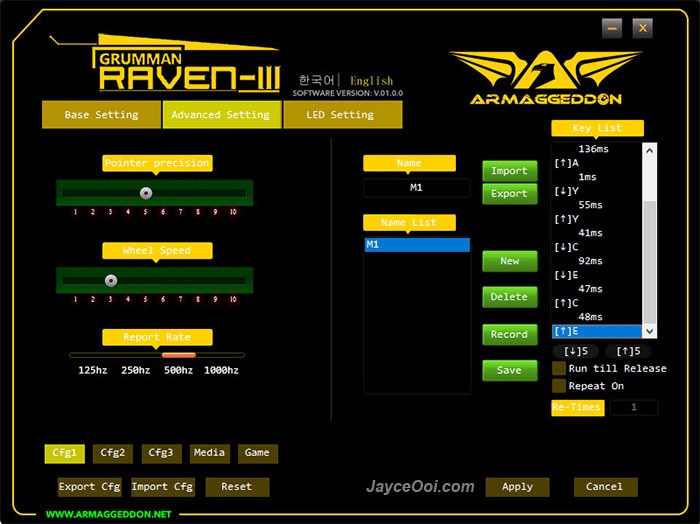
Task: Create a New macro
Action: [509, 261]
